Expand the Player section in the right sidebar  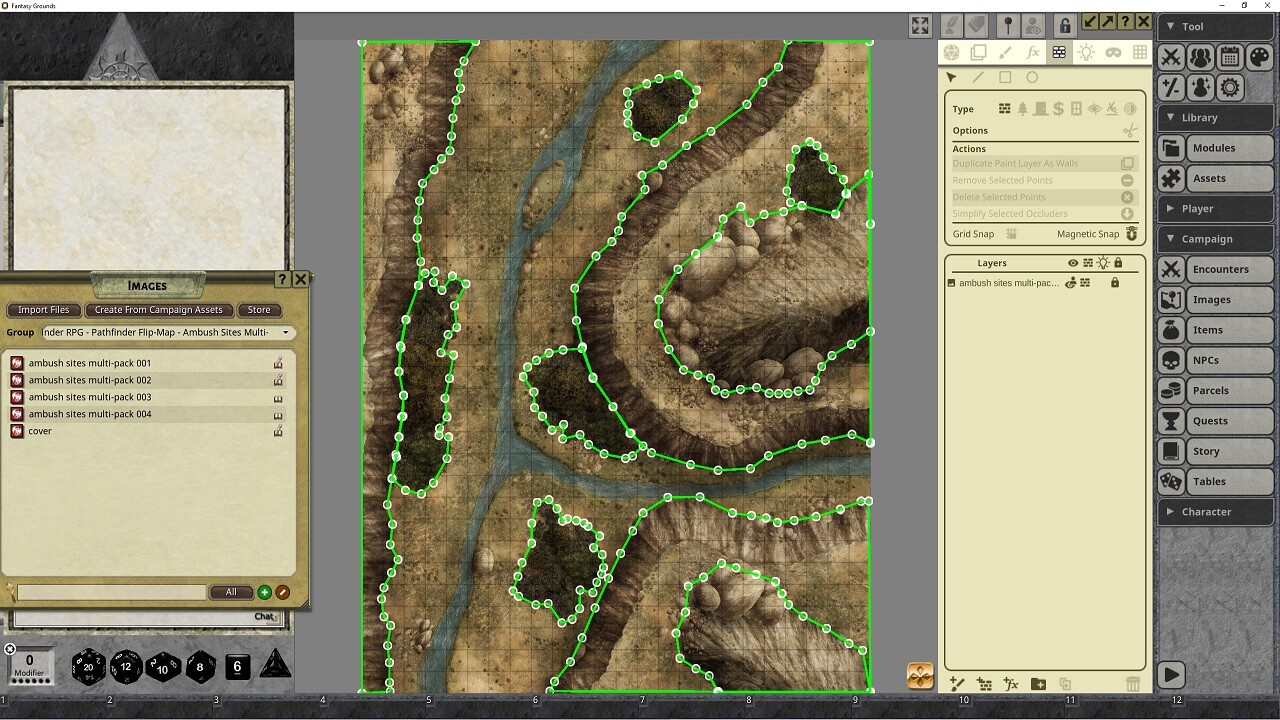pos(1215,208)
